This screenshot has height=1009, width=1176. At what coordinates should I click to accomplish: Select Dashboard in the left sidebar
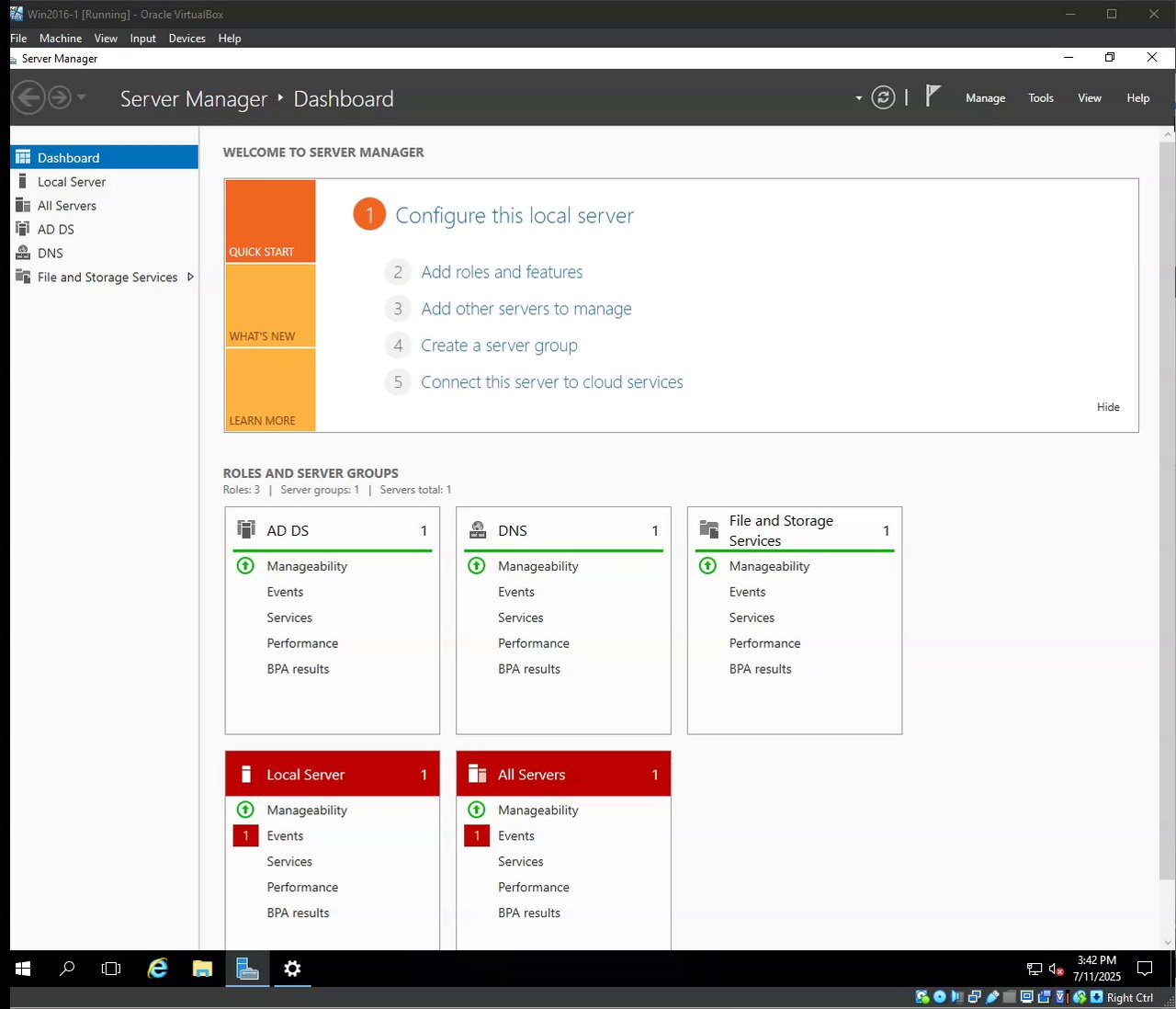click(104, 157)
